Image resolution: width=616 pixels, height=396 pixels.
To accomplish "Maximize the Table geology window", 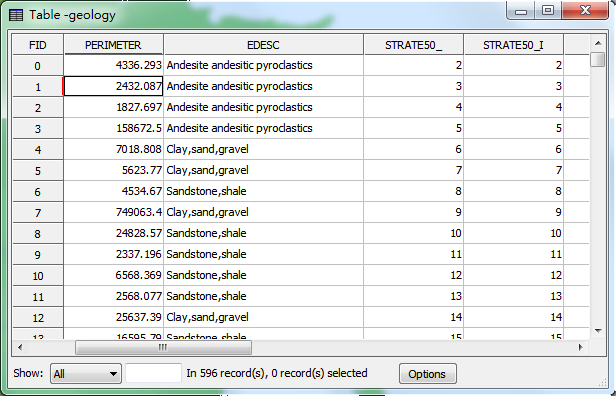I will [548, 10].
